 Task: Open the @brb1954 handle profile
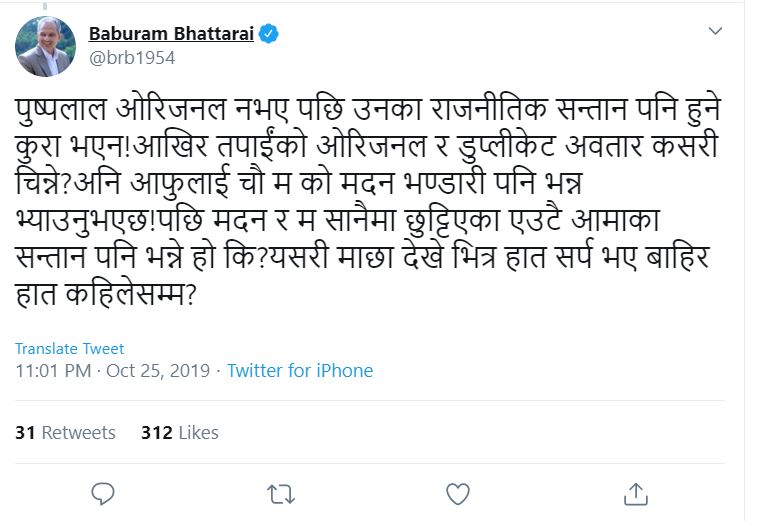tap(132, 58)
